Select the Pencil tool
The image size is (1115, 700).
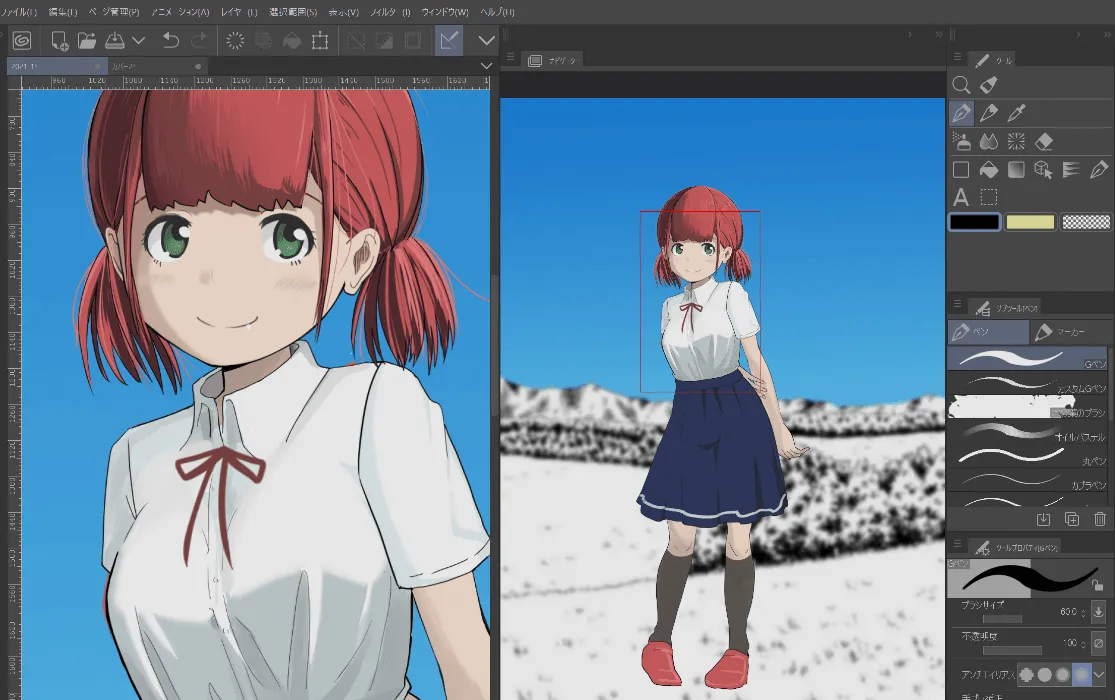(x=988, y=112)
